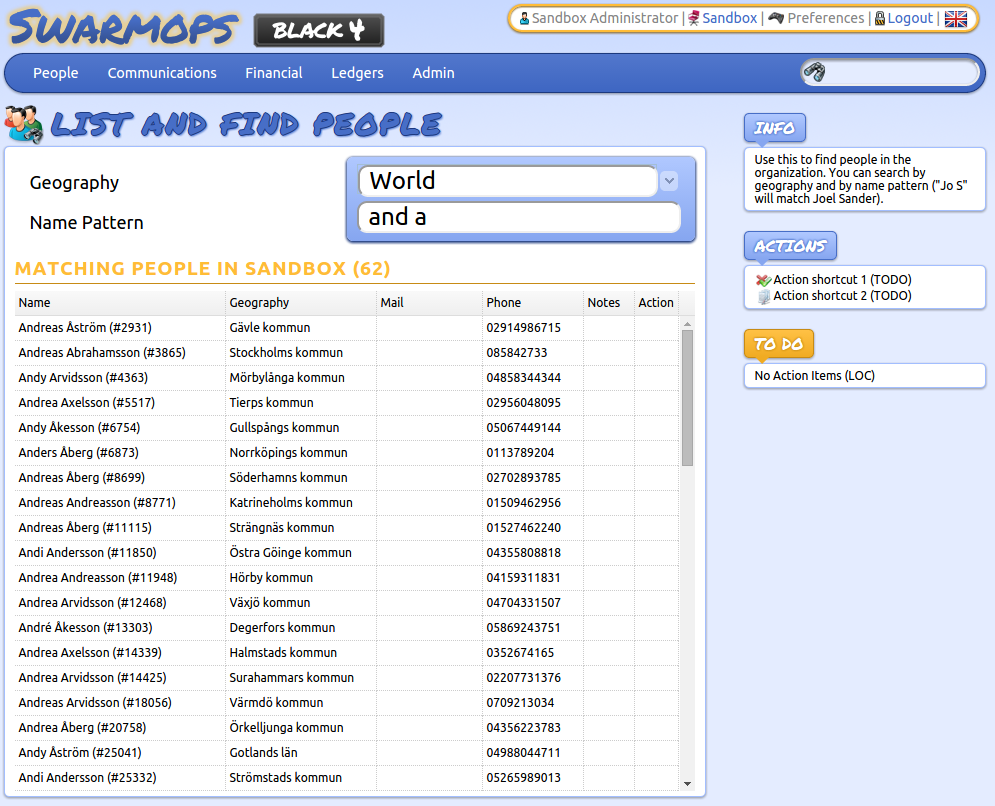The width and height of the screenshot is (995, 806).
Task: Click the TO DO panel tab
Action: [x=779, y=344]
